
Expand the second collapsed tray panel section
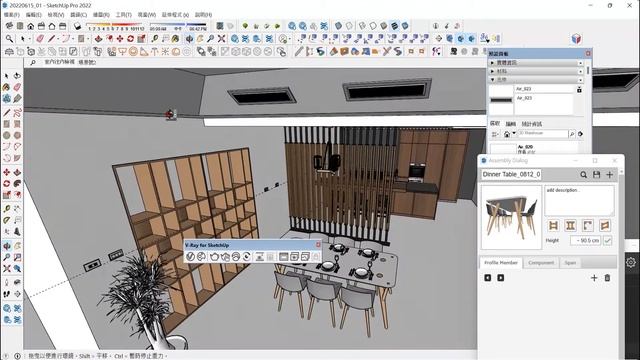click(492, 71)
